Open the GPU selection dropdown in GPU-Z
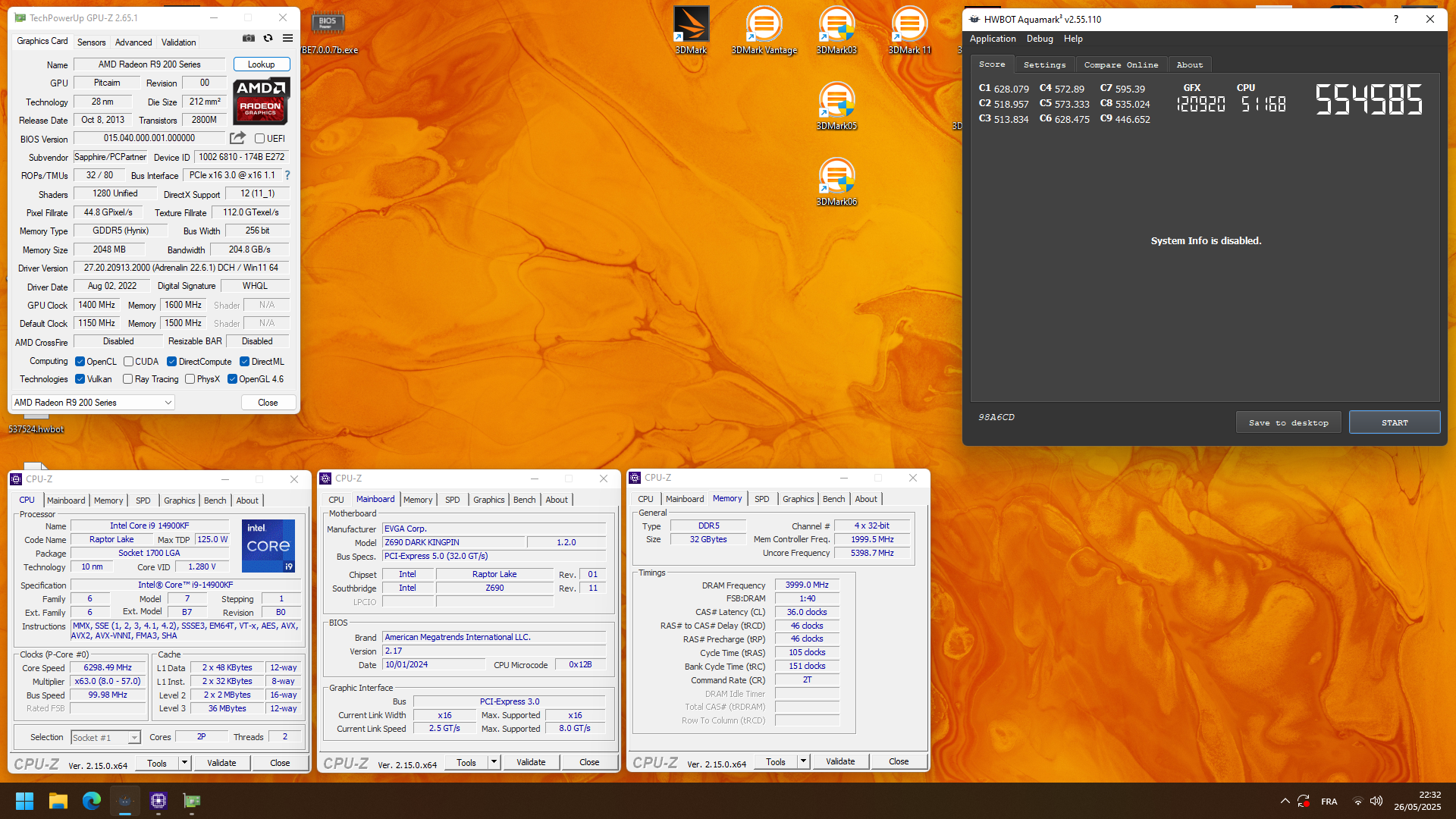The width and height of the screenshot is (1456, 819). [x=93, y=403]
